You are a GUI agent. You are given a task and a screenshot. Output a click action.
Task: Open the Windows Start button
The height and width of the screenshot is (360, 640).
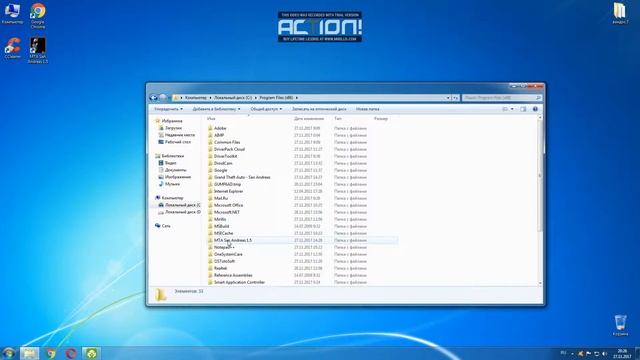[x=8, y=353]
